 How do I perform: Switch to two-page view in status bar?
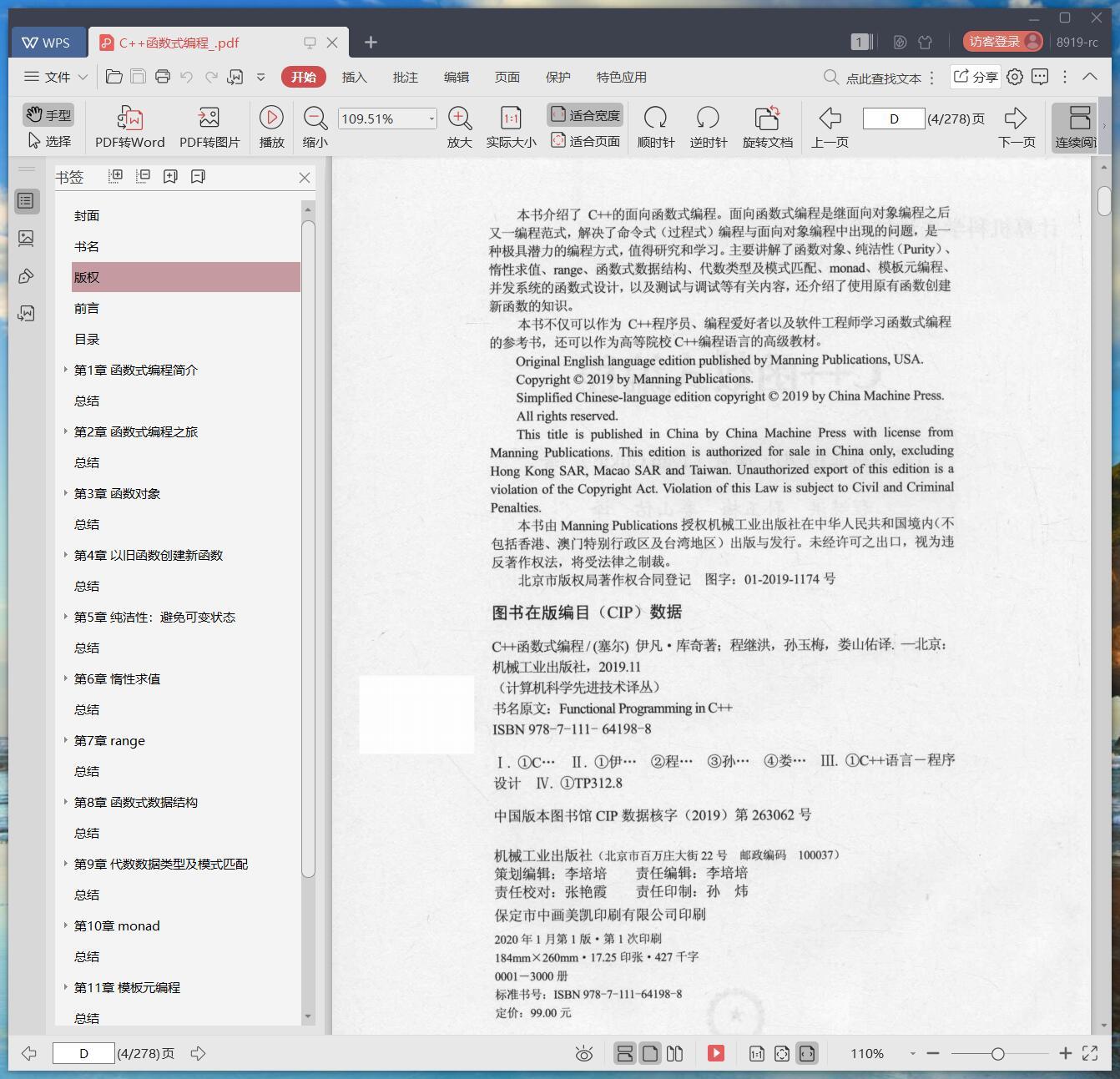[x=675, y=1053]
